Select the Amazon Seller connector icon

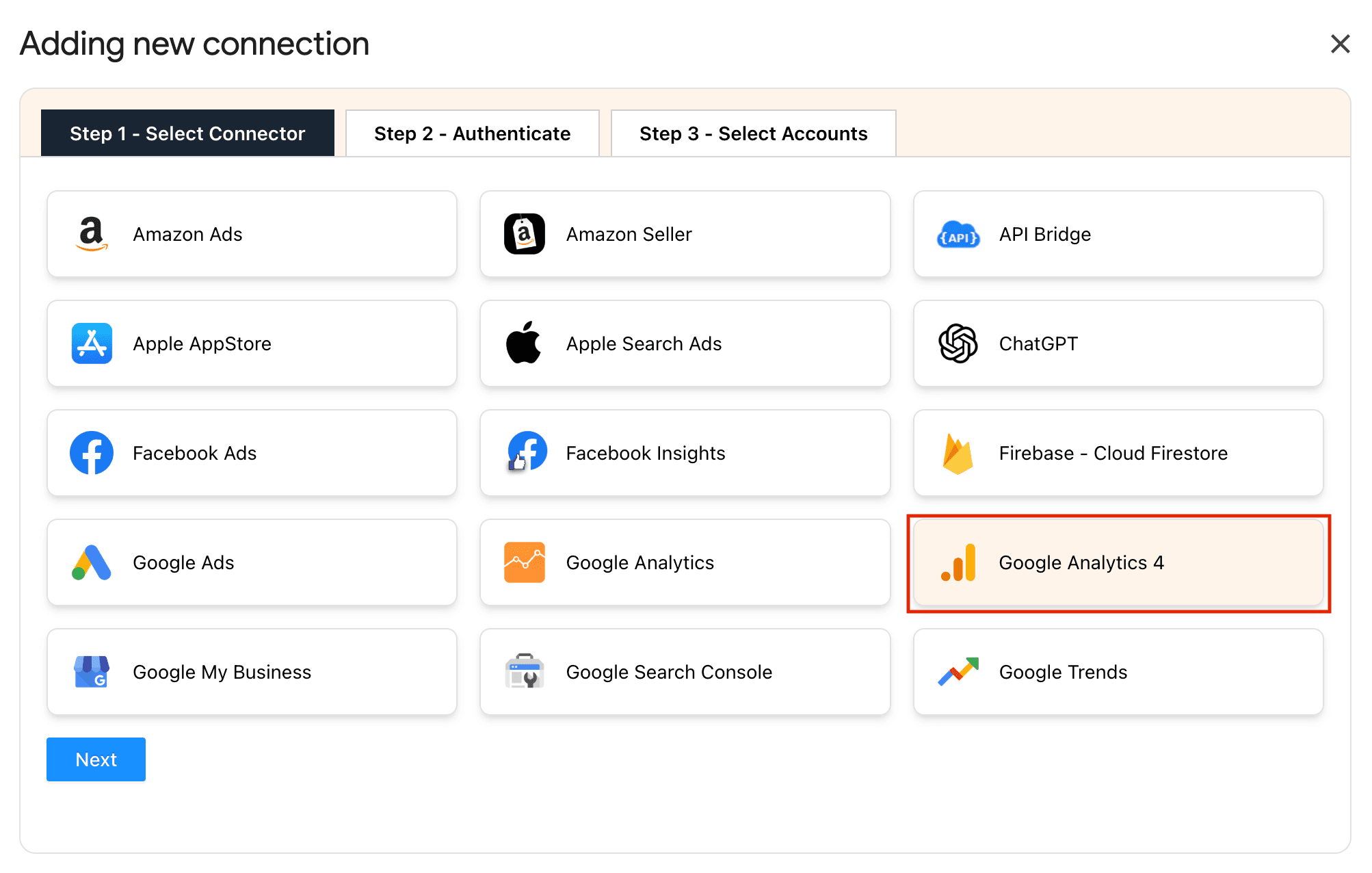click(x=524, y=234)
